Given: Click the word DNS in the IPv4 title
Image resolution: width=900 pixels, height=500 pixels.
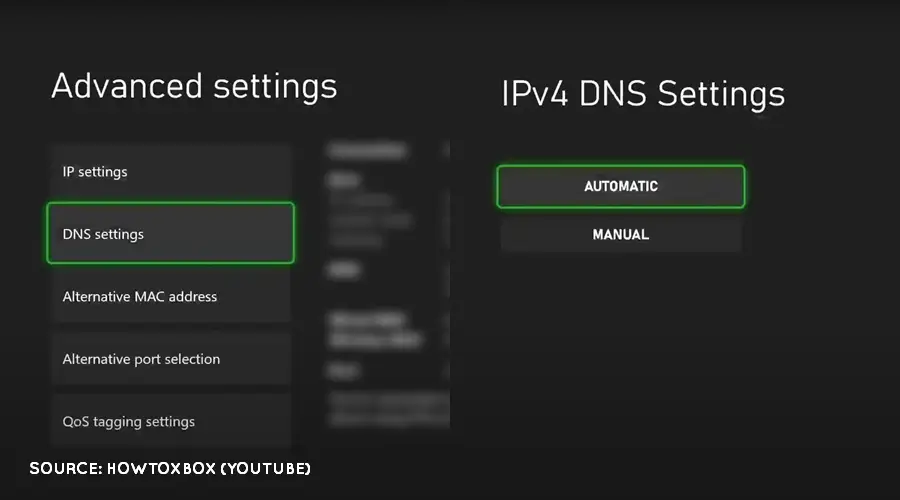Looking at the screenshot, I should [614, 94].
